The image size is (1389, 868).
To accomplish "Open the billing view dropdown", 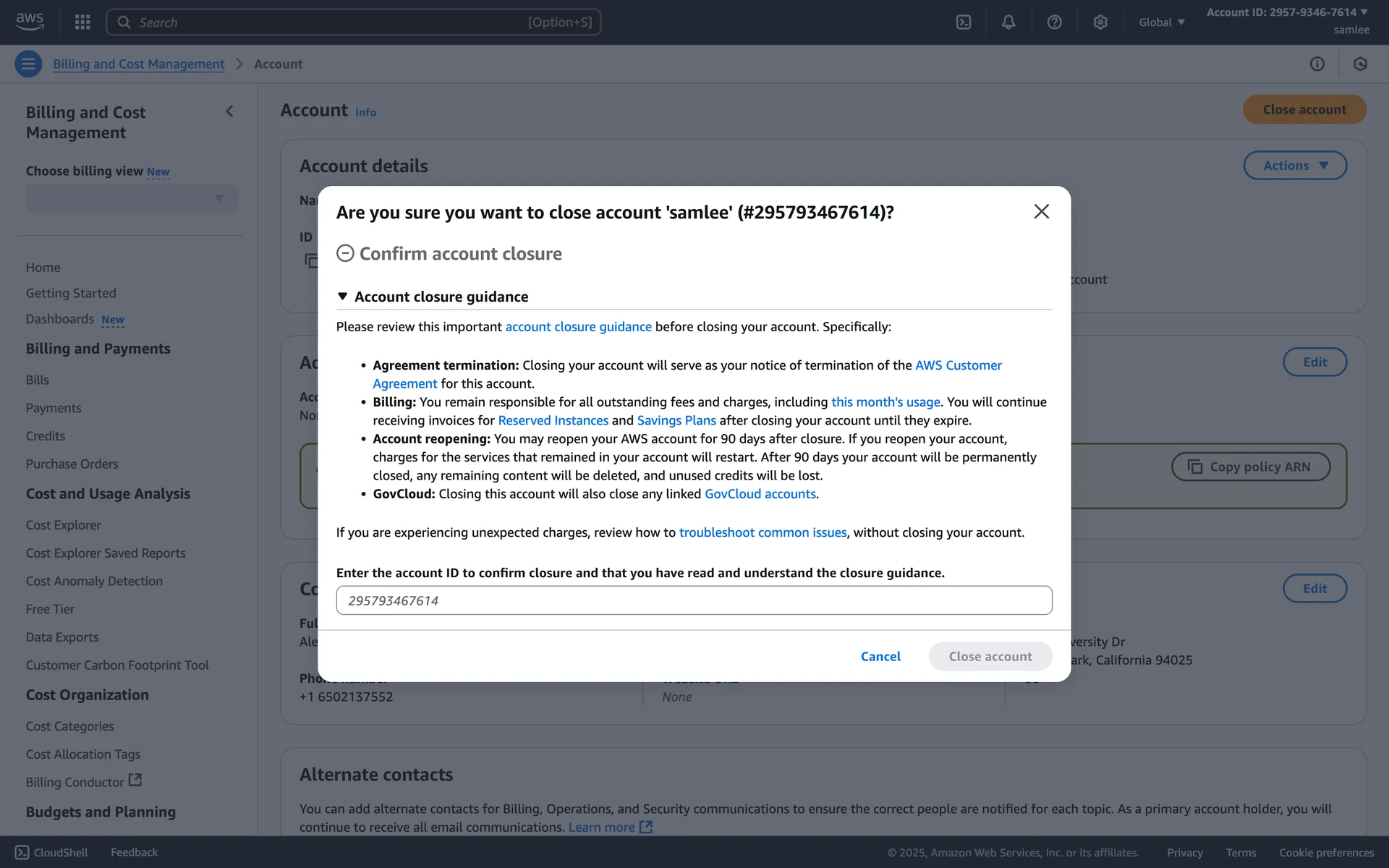I will point(132,198).
